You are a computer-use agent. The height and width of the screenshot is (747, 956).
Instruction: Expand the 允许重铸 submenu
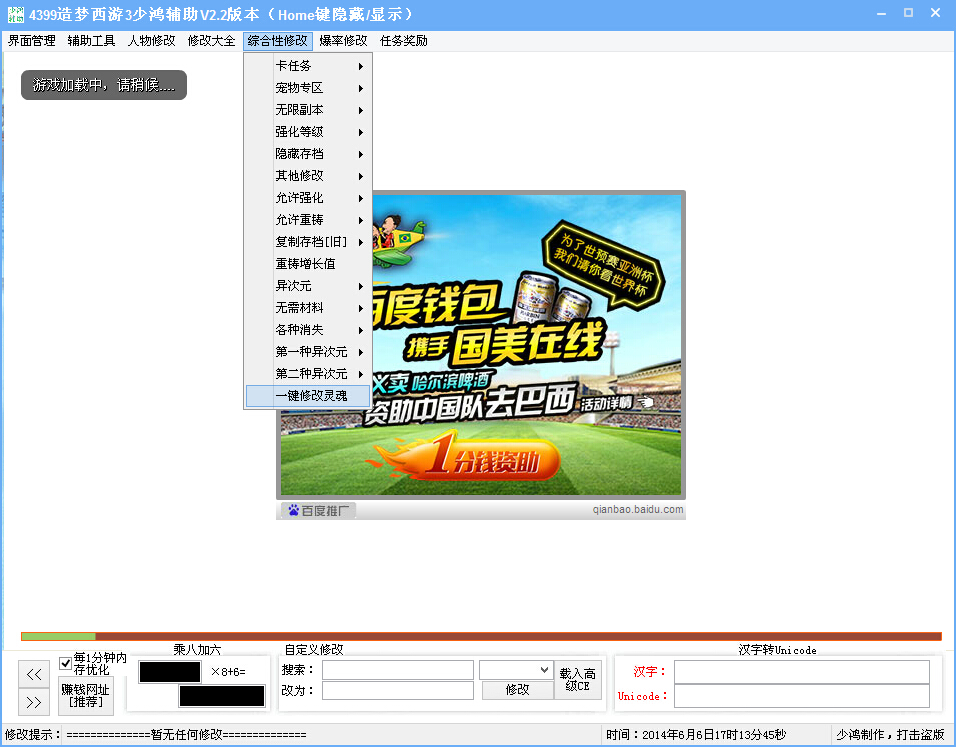pyautogui.click(x=308, y=220)
